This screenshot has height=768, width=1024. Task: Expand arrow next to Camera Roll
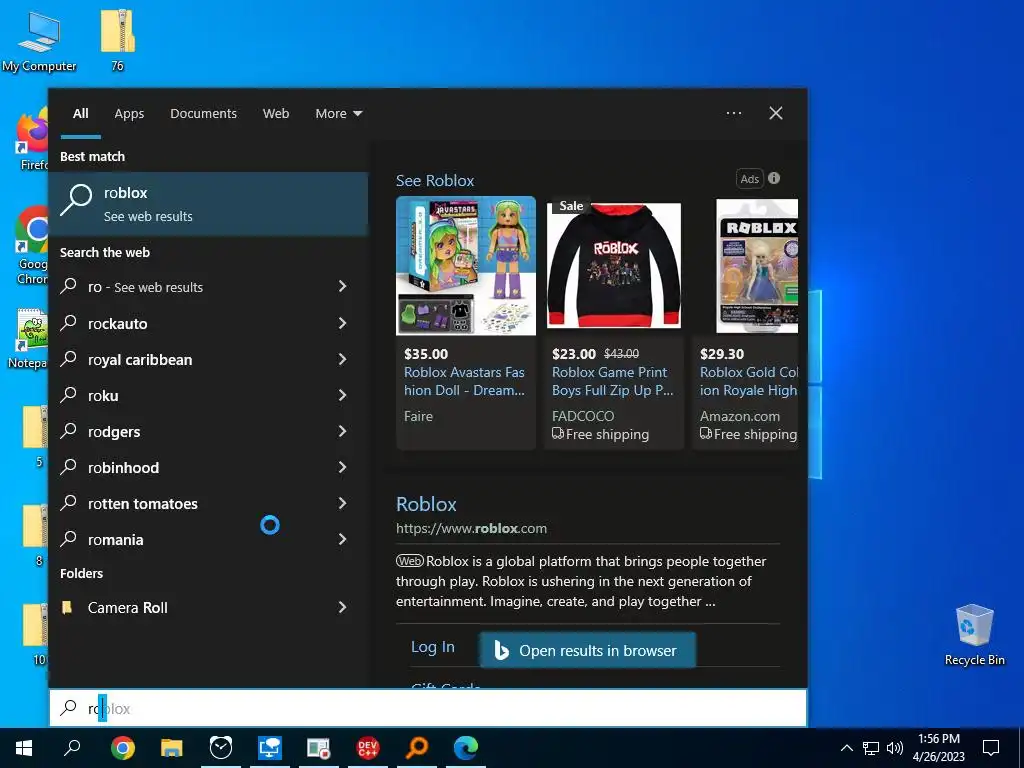click(x=342, y=607)
